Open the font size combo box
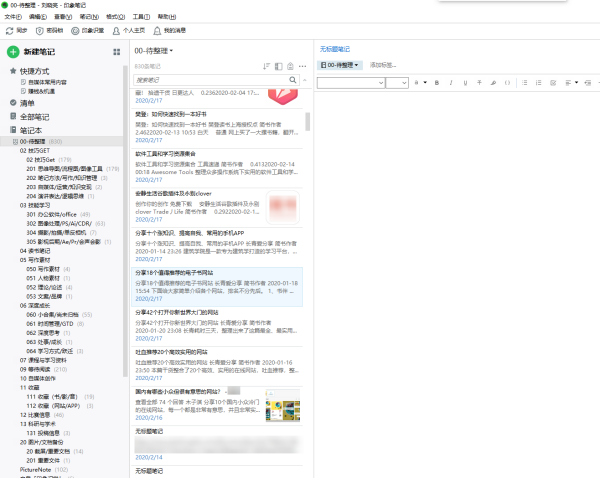 pos(397,83)
